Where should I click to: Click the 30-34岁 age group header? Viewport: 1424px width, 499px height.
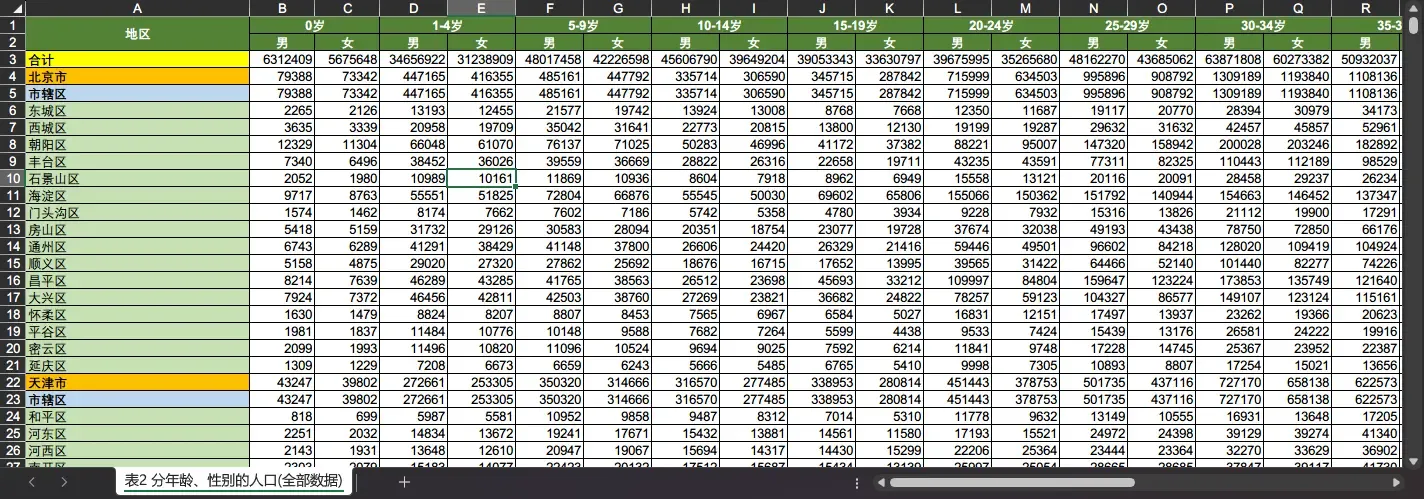[1263, 25]
